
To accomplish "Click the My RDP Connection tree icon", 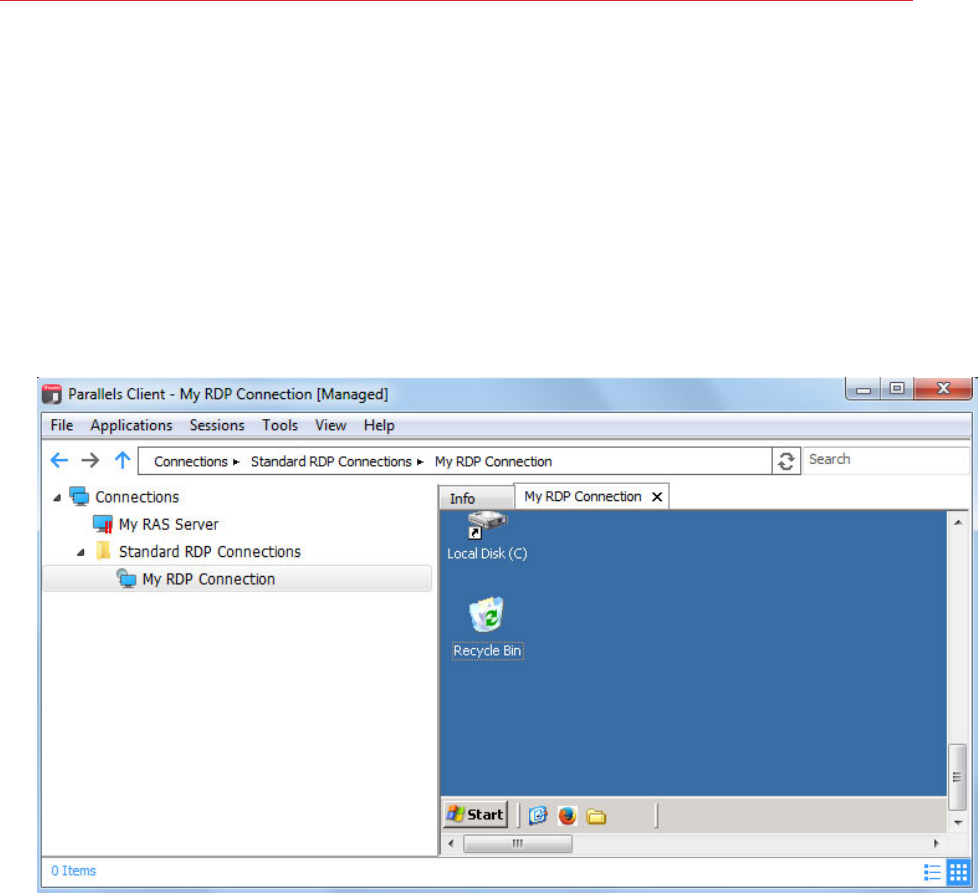I will 127,579.
